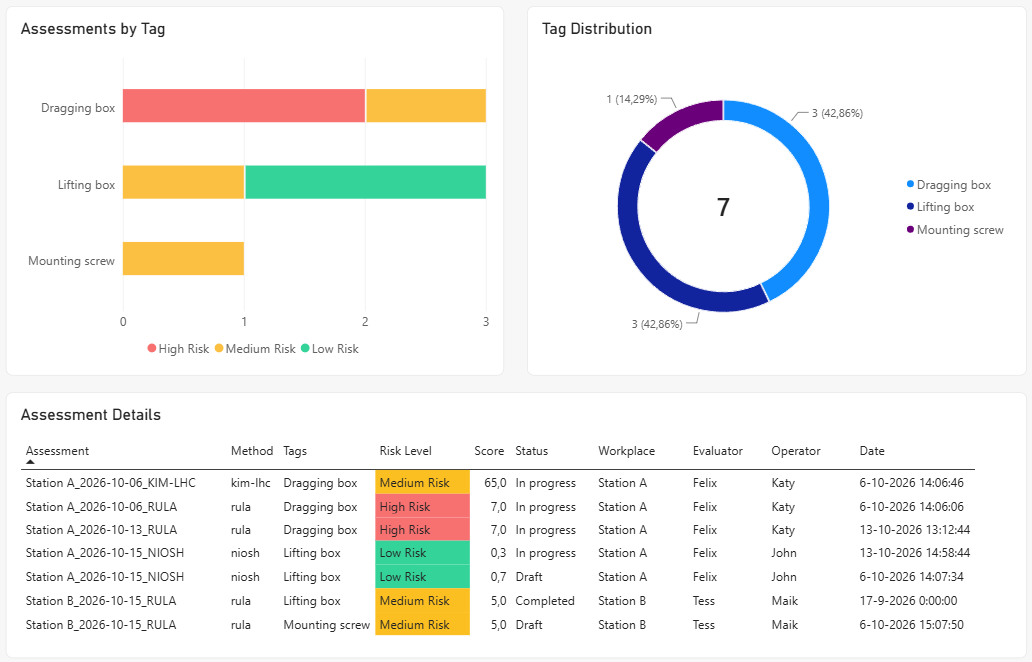Click the Low Risk legend entry under bar chart

(x=330, y=349)
